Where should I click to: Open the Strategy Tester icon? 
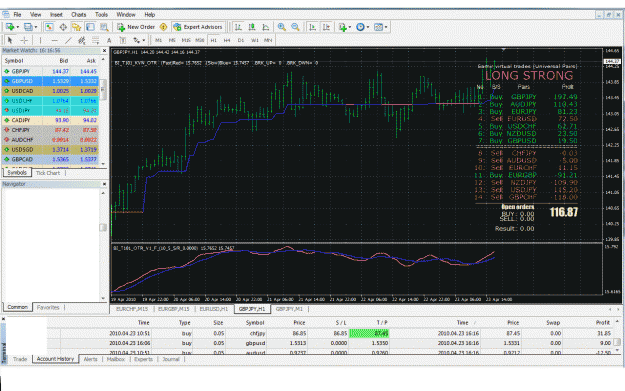coord(104,27)
